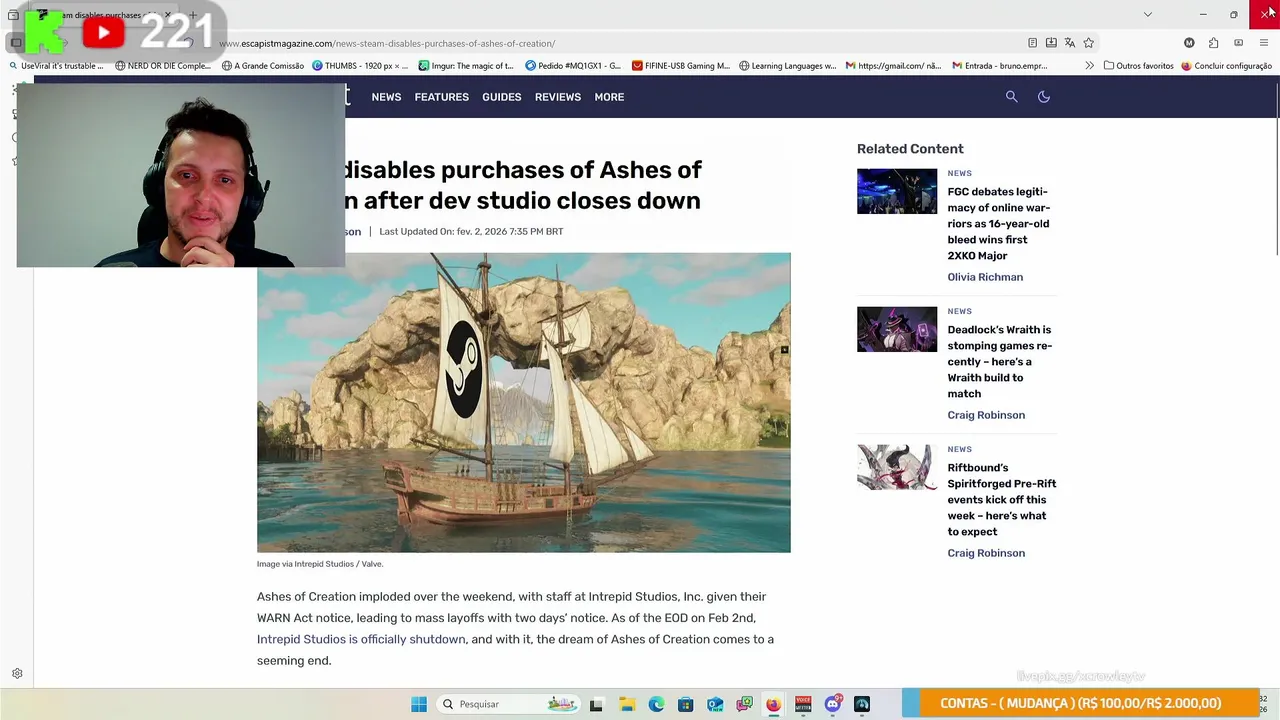Open A Grande Comissão bookmark
The height and width of the screenshot is (720, 1280).
tap(263, 66)
